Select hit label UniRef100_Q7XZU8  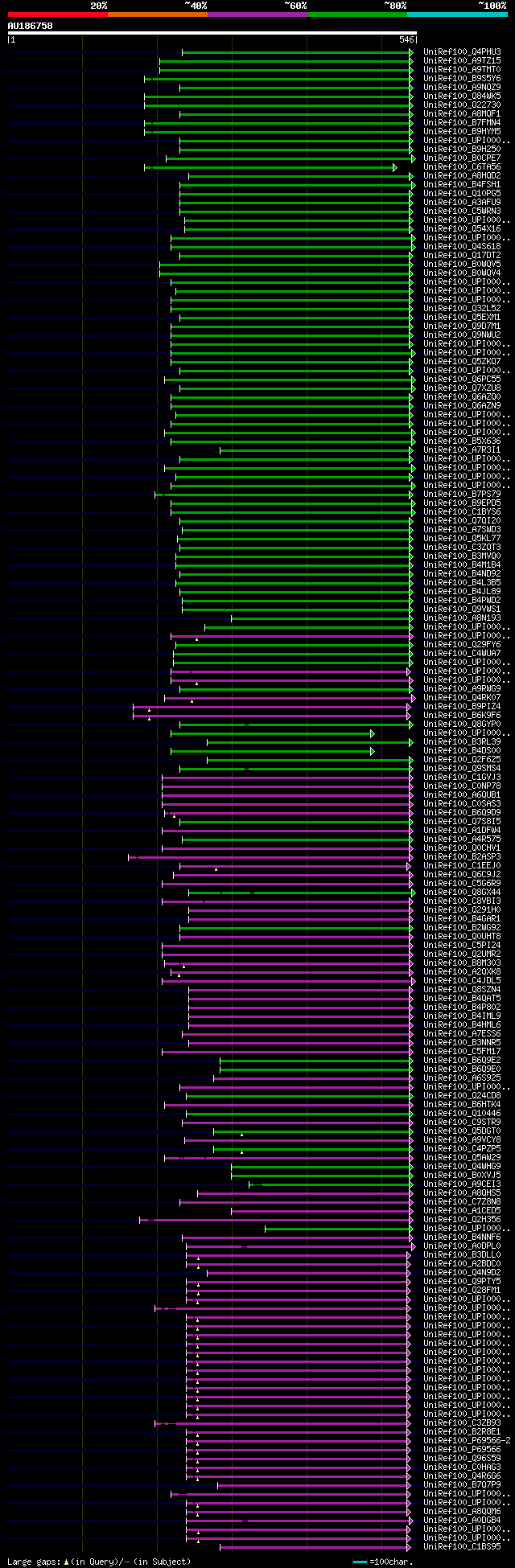(462, 388)
